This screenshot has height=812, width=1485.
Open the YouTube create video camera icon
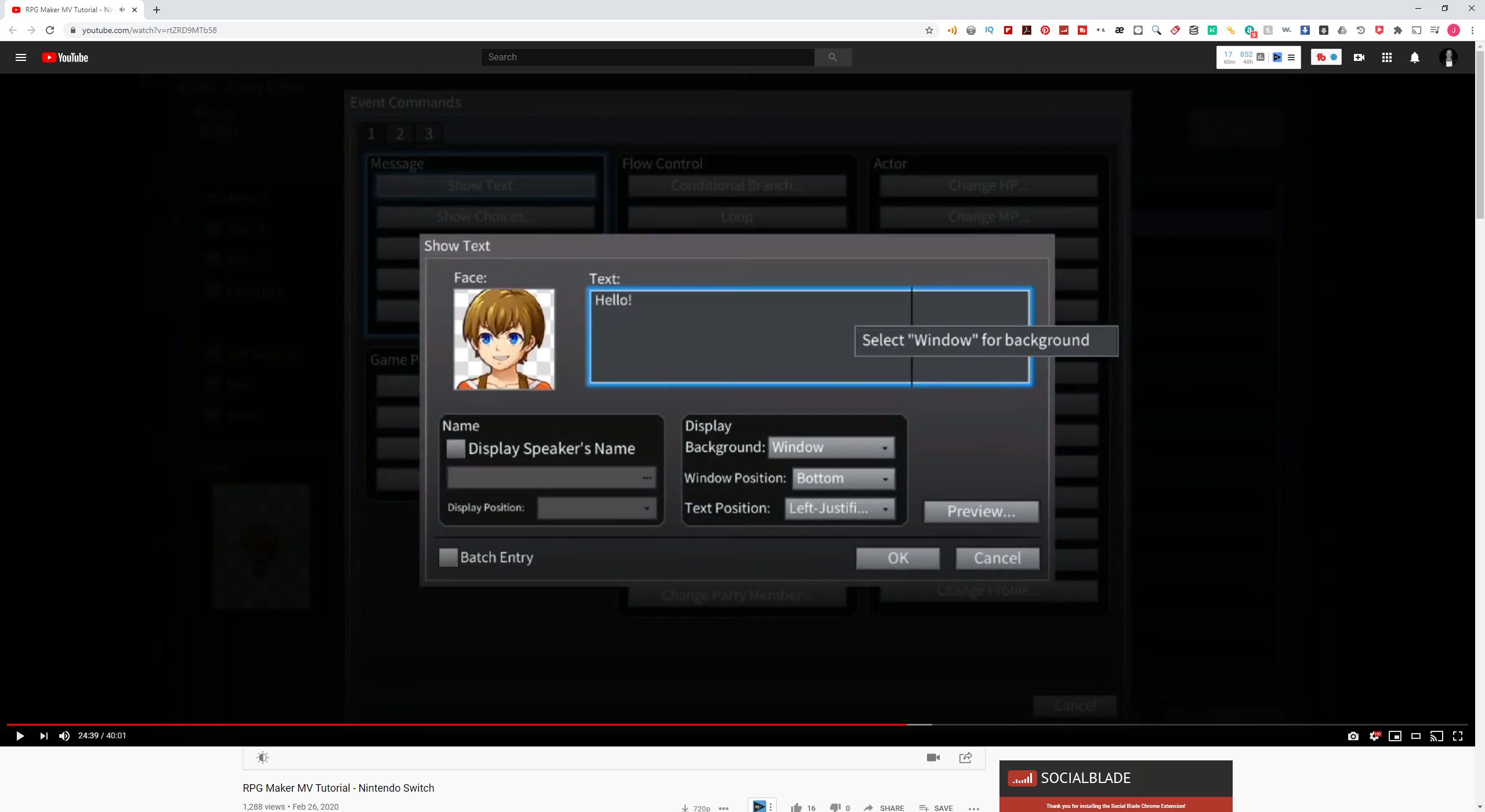coord(1359,57)
